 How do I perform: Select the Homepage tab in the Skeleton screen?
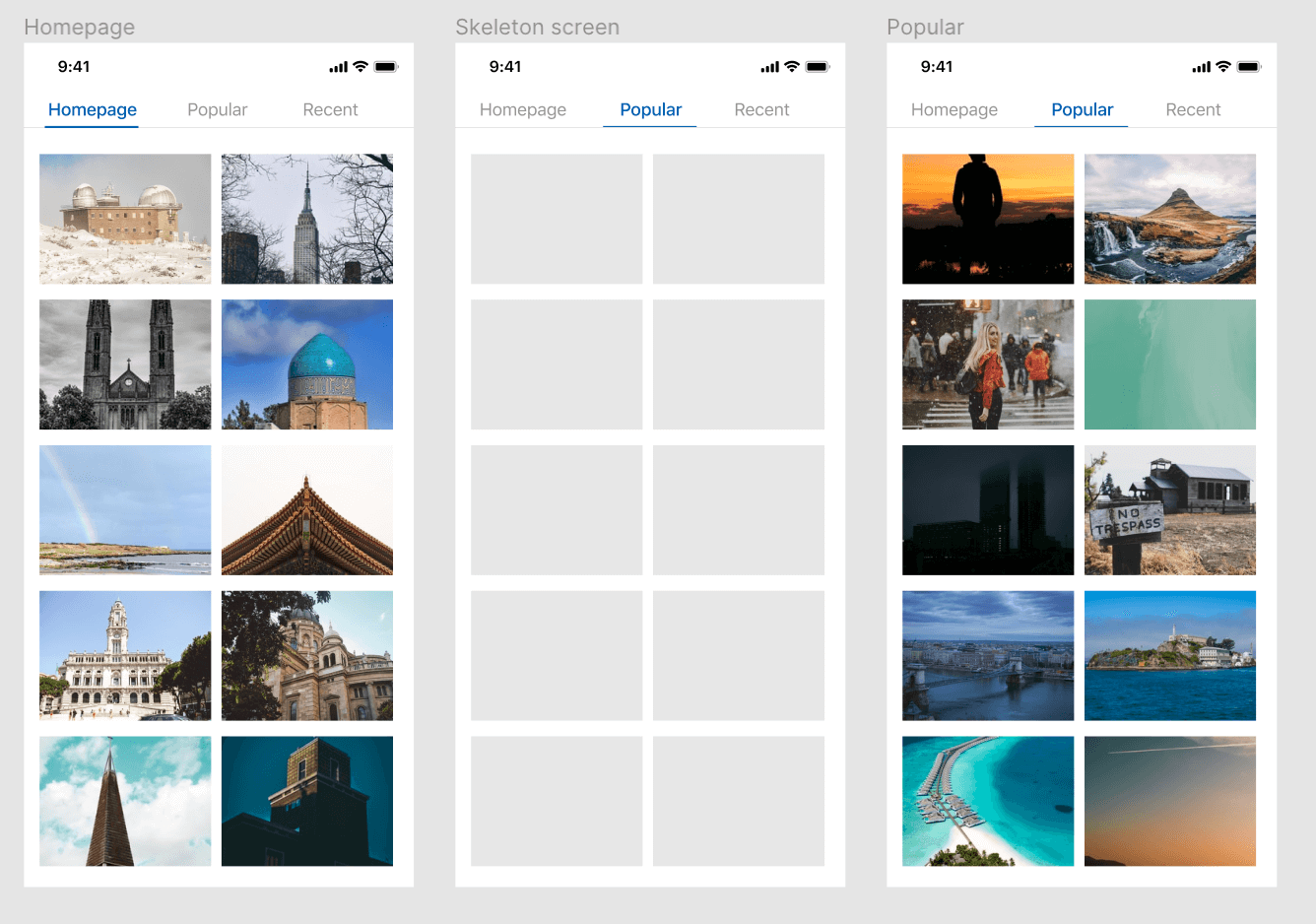coord(523,109)
